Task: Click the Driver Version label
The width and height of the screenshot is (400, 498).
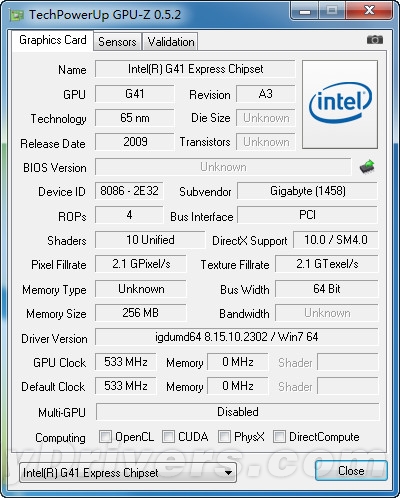Action: click(x=54, y=339)
